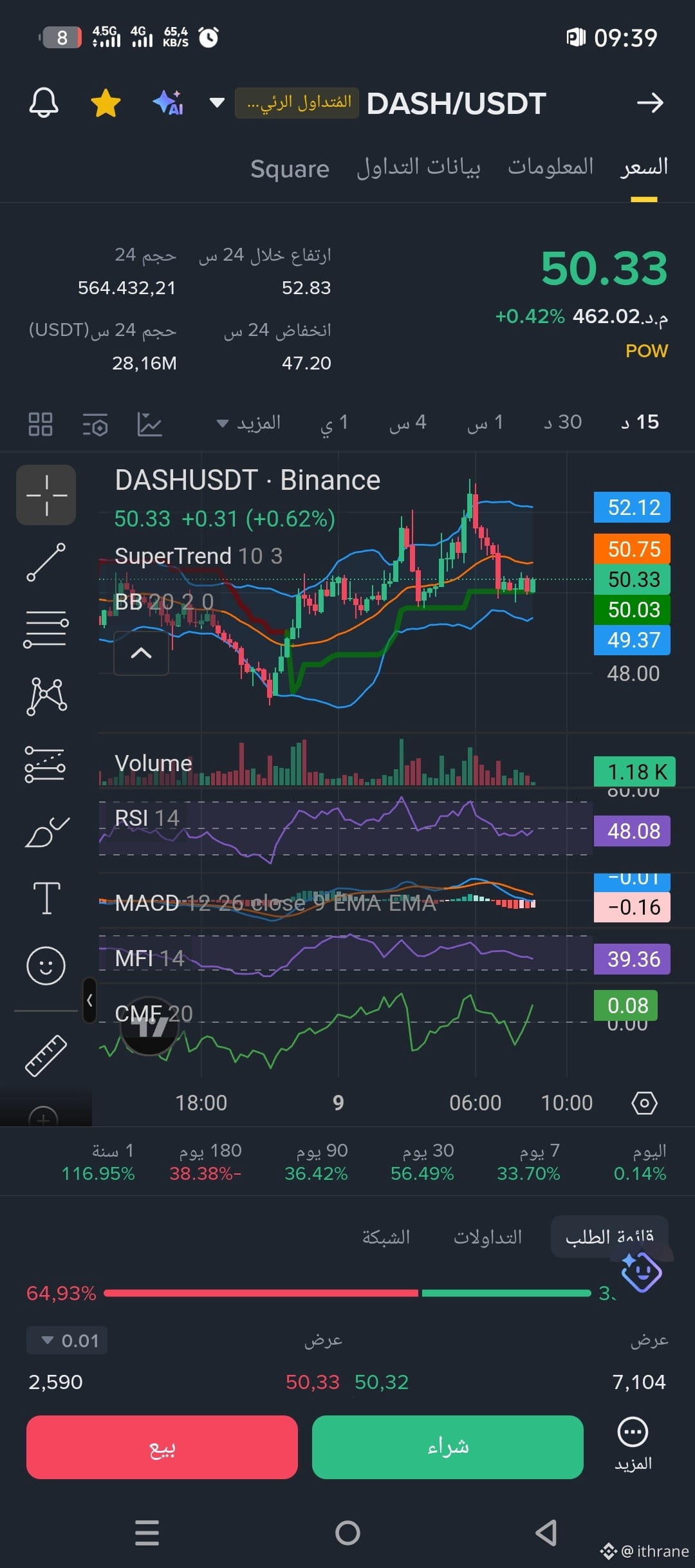Viewport: 695px width, 1568px height.
Task: Tap the SuperTrend 10 3 indicator label
Action: point(198,555)
